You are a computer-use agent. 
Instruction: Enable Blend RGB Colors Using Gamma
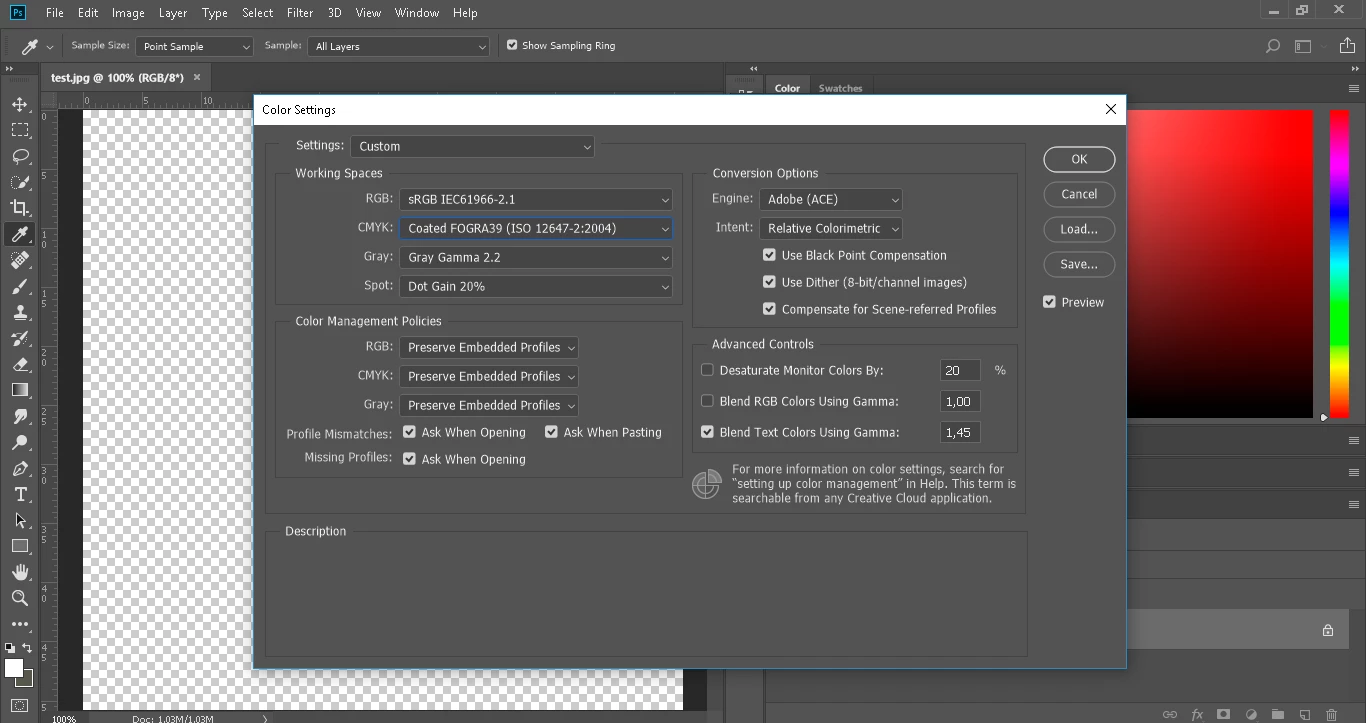[x=707, y=401]
